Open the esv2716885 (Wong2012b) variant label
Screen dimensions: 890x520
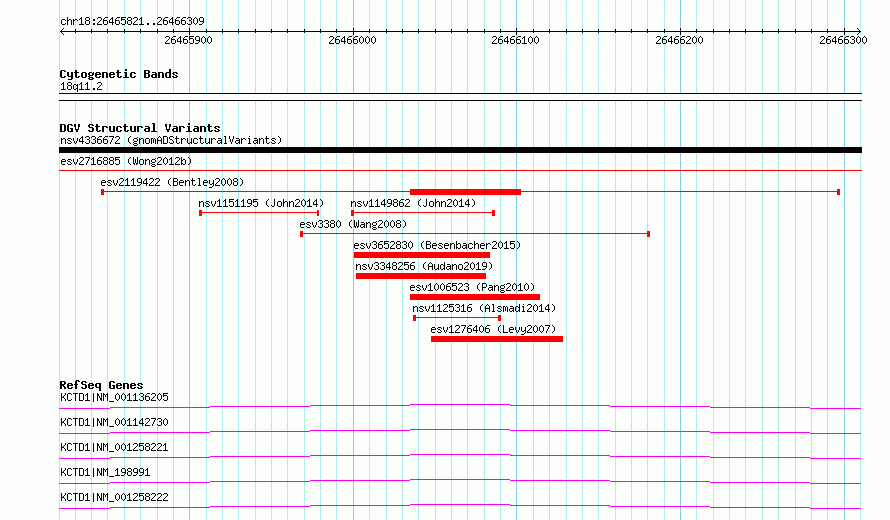[126, 161]
